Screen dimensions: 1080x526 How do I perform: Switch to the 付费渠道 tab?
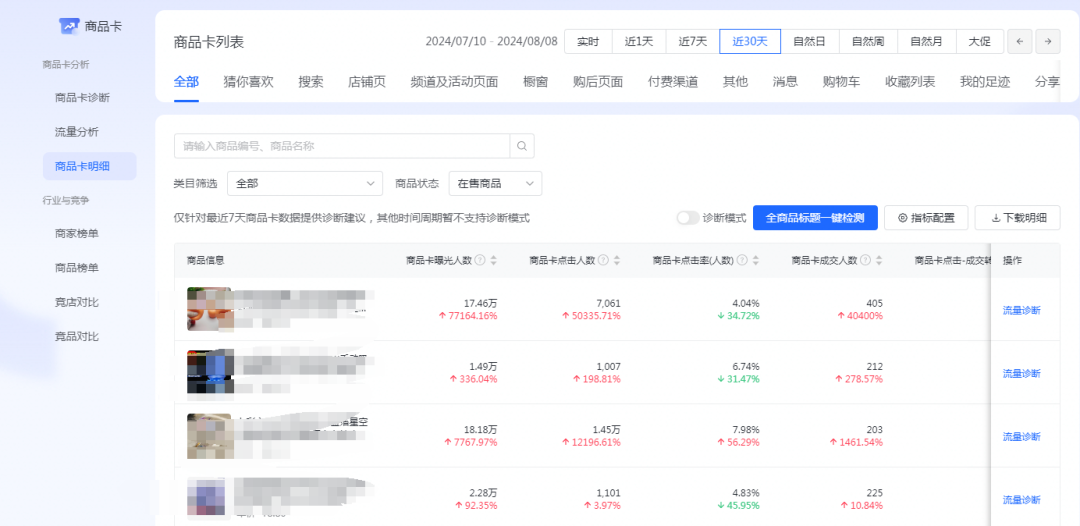[x=673, y=82]
